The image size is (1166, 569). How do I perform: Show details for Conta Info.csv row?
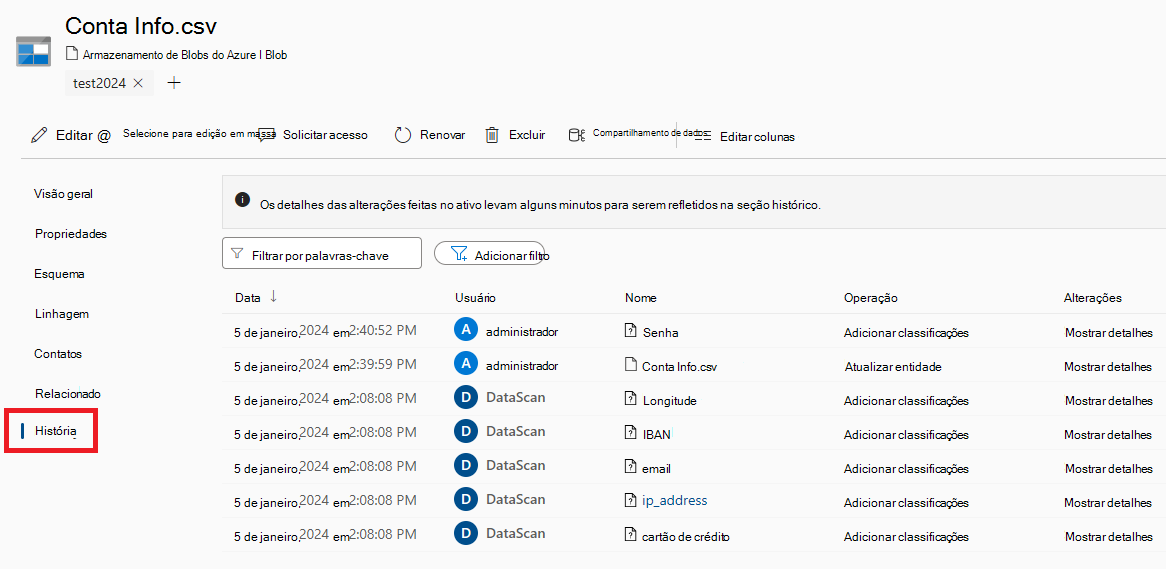coord(1108,367)
